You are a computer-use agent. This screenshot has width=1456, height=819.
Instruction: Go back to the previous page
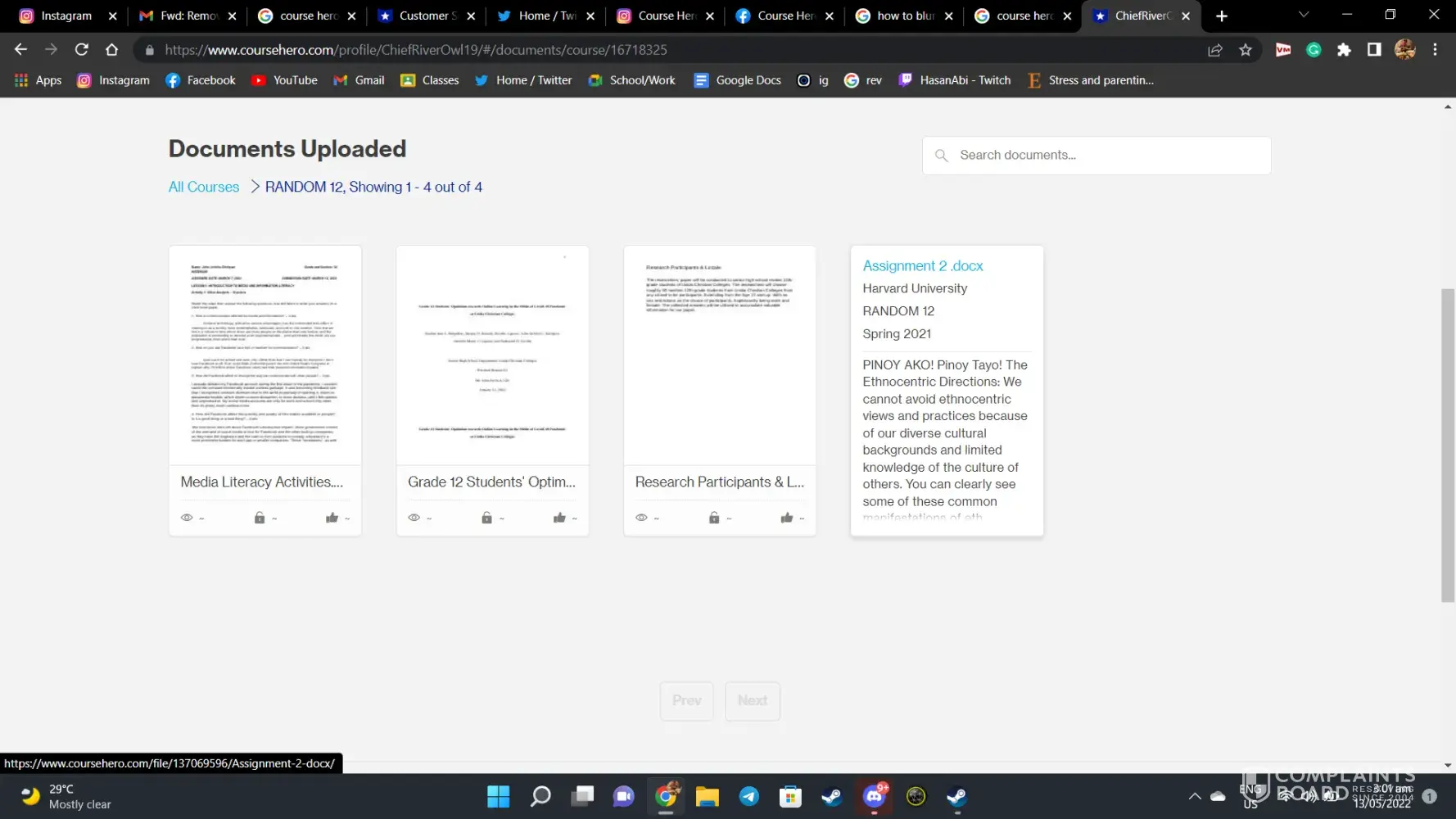(x=20, y=50)
